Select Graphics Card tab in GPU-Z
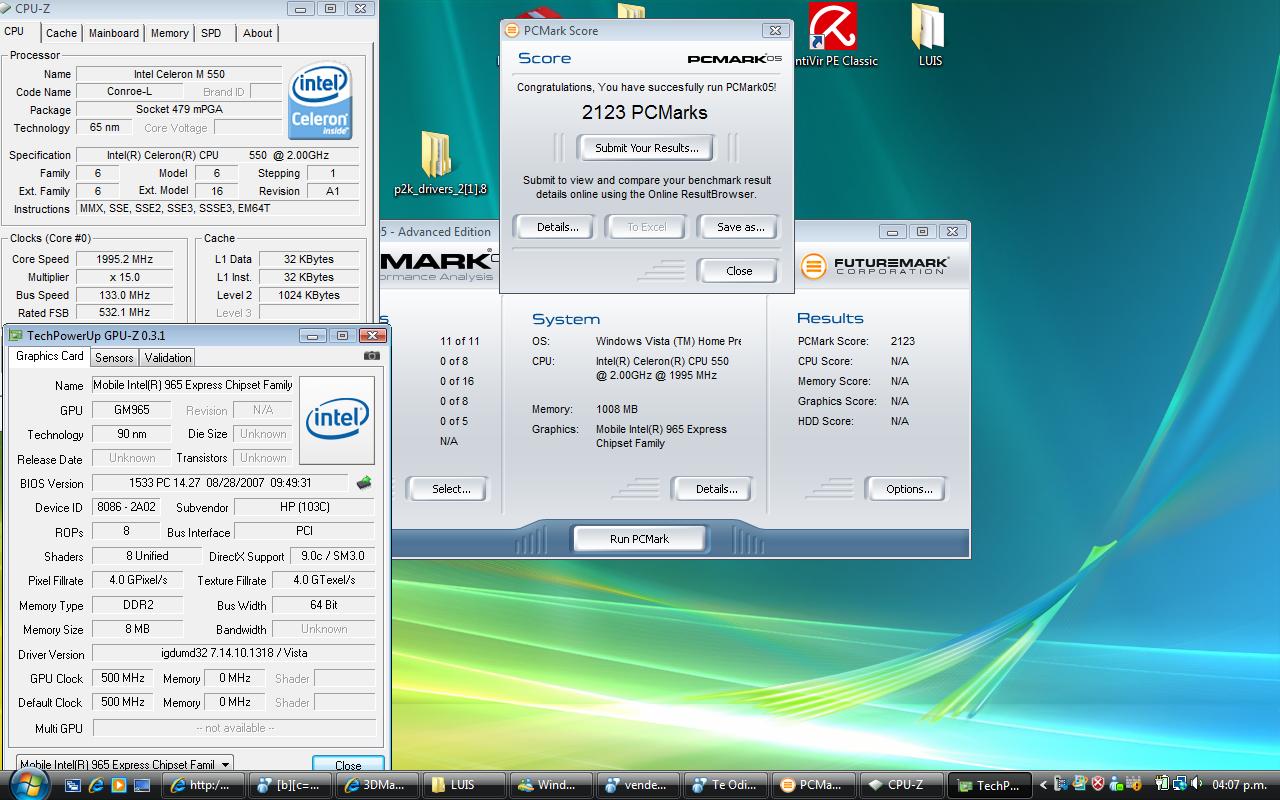This screenshot has width=1280, height=800. click(x=50, y=356)
